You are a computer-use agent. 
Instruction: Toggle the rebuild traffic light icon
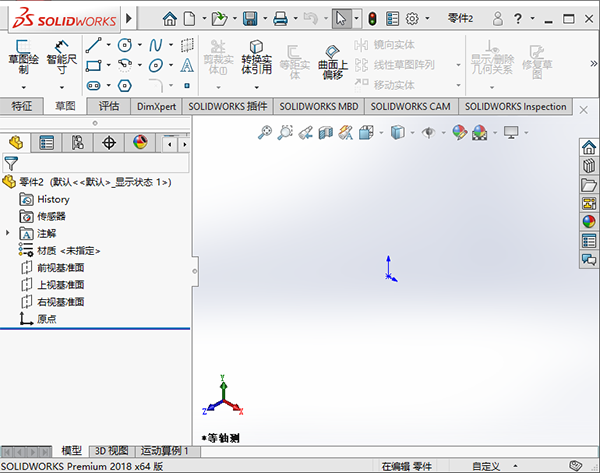(x=372, y=18)
